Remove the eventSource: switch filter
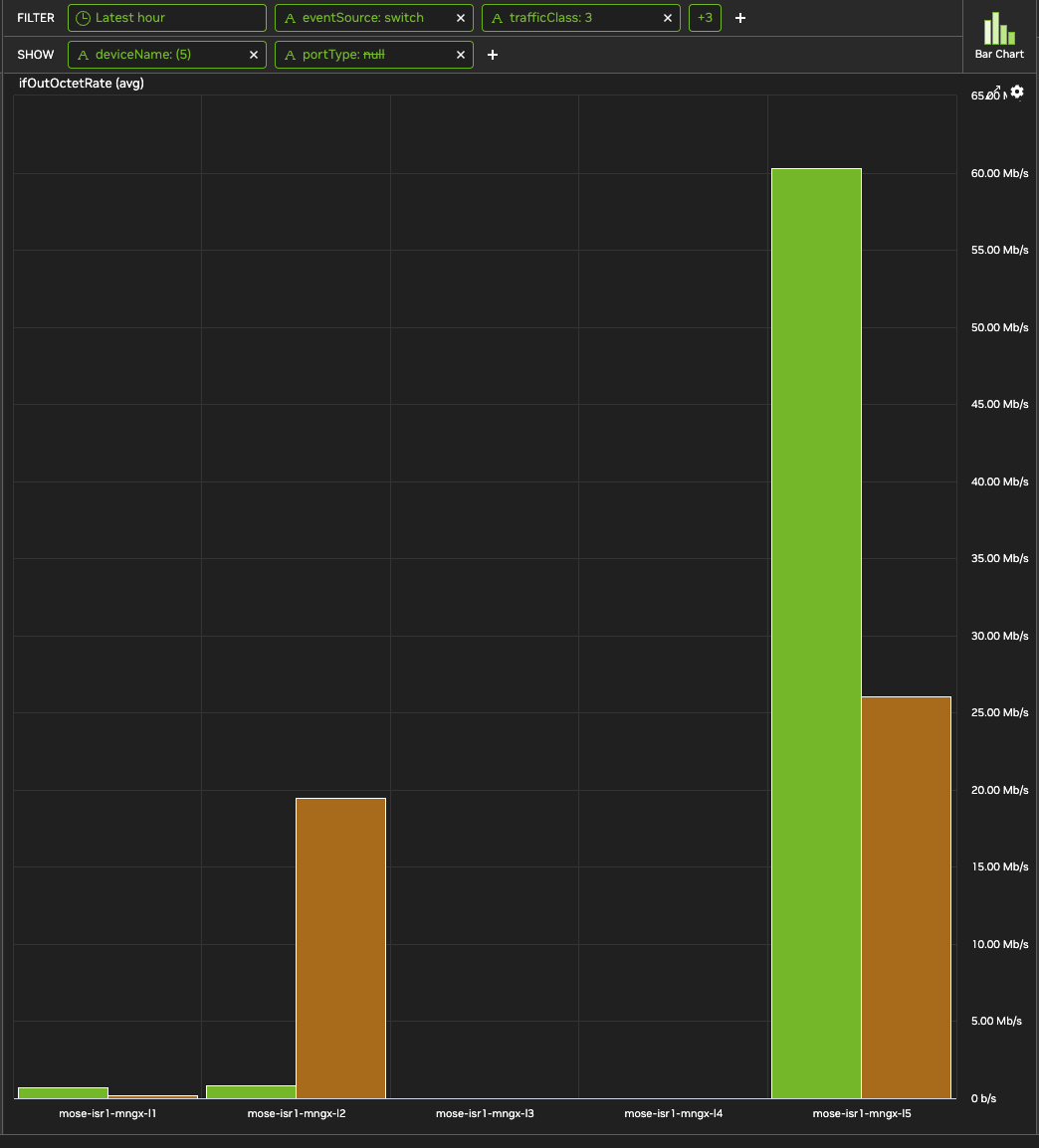The height and width of the screenshot is (1148, 1039). [461, 18]
